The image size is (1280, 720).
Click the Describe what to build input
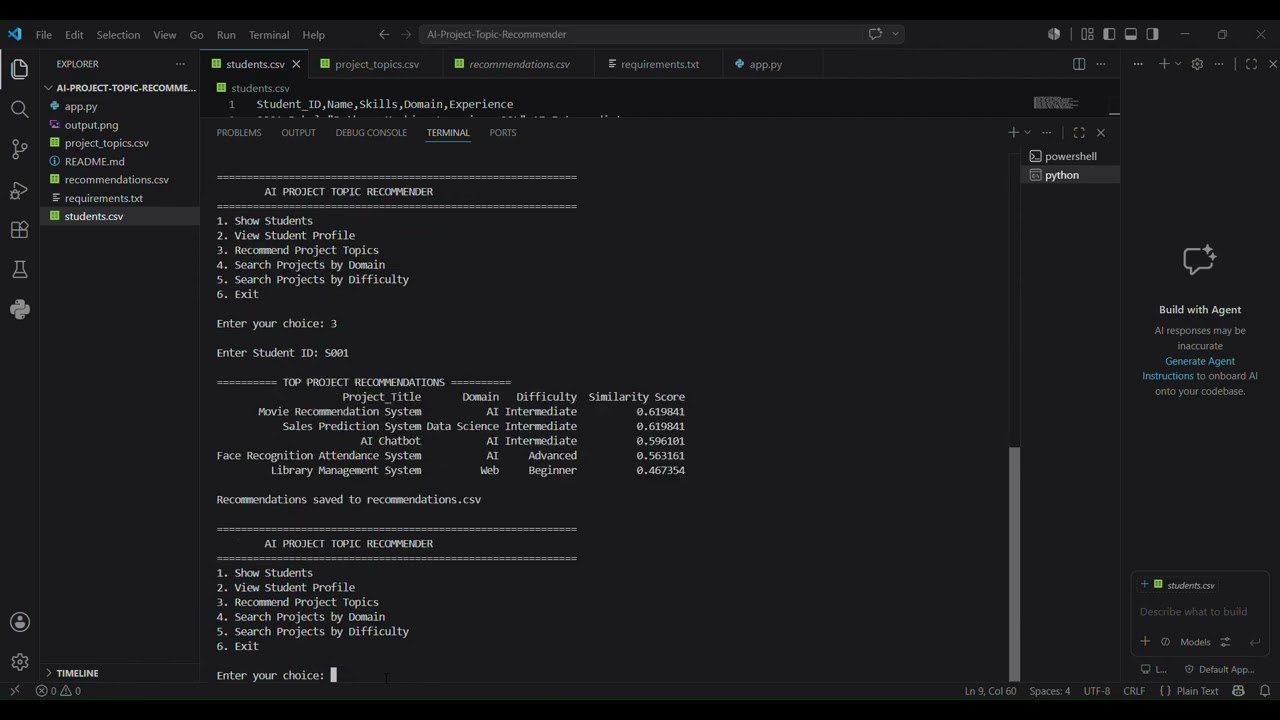(1199, 611)
